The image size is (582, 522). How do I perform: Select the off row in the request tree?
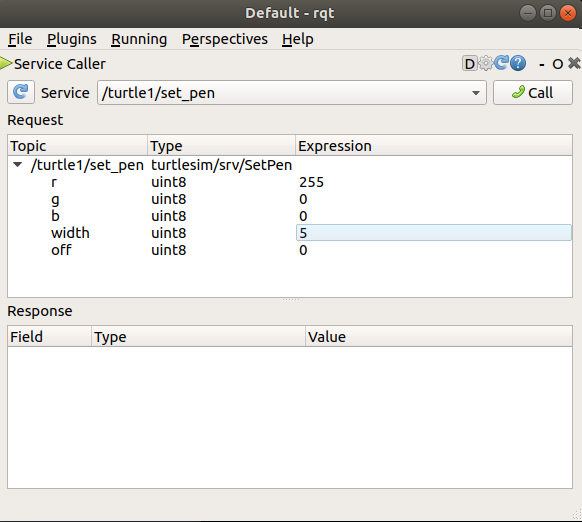(290, 250)
